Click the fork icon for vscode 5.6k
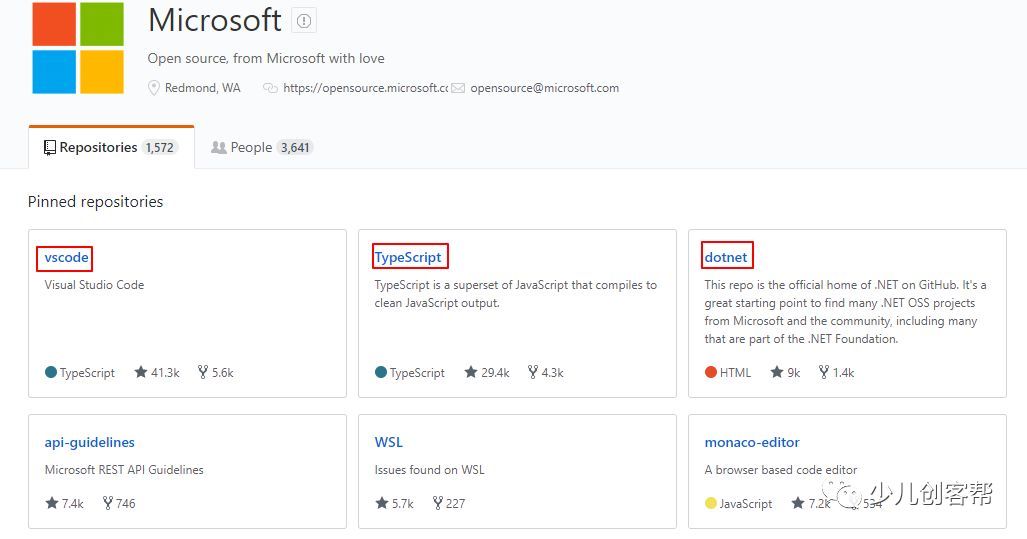 [202, 372]
